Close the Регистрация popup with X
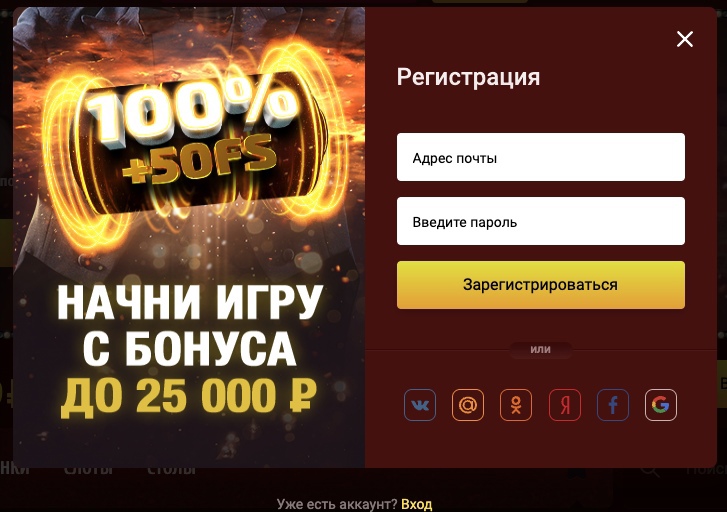 [685, 39]
